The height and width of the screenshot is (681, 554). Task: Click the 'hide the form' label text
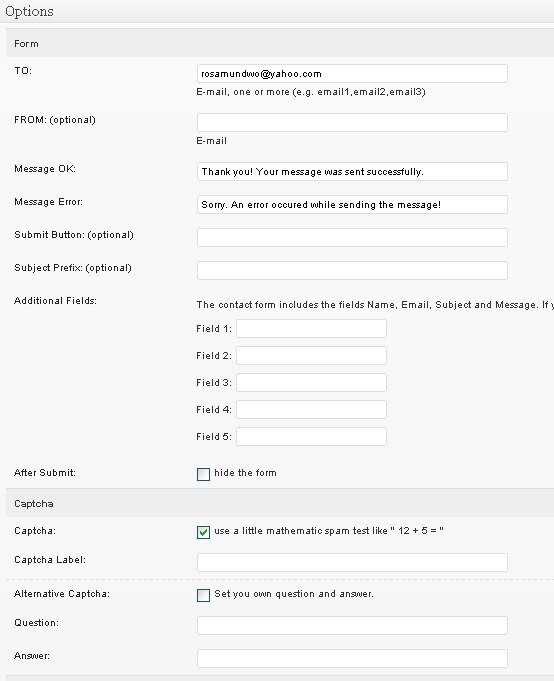245,473
